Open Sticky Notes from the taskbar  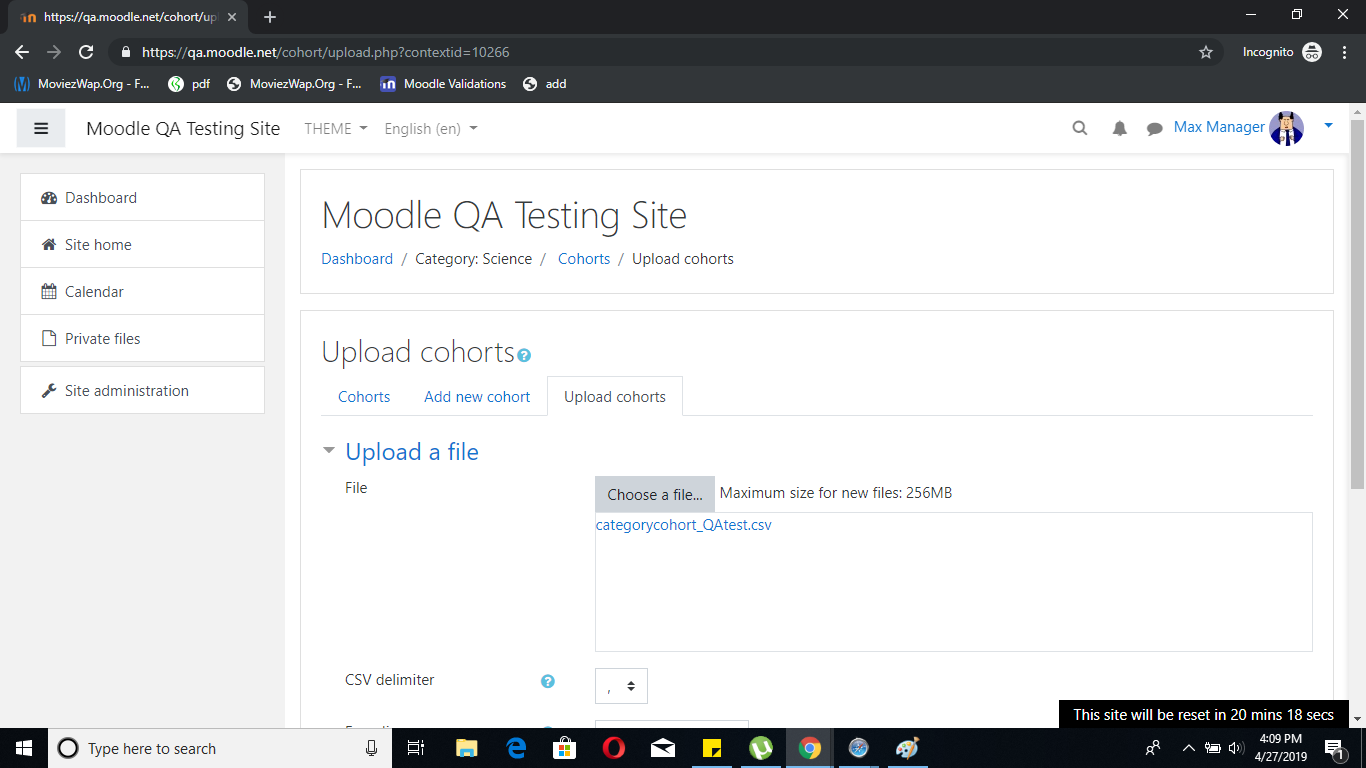coord(712,748)
